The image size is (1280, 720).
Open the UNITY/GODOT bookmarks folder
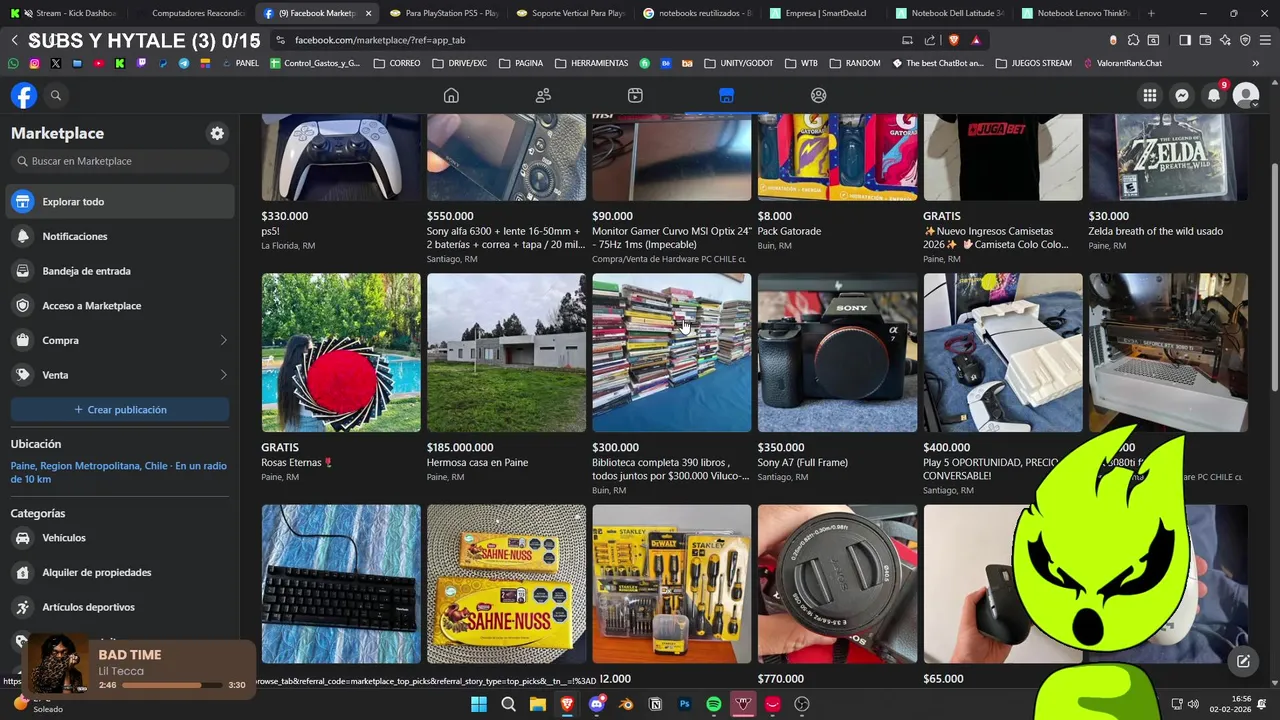pos(738,63)
